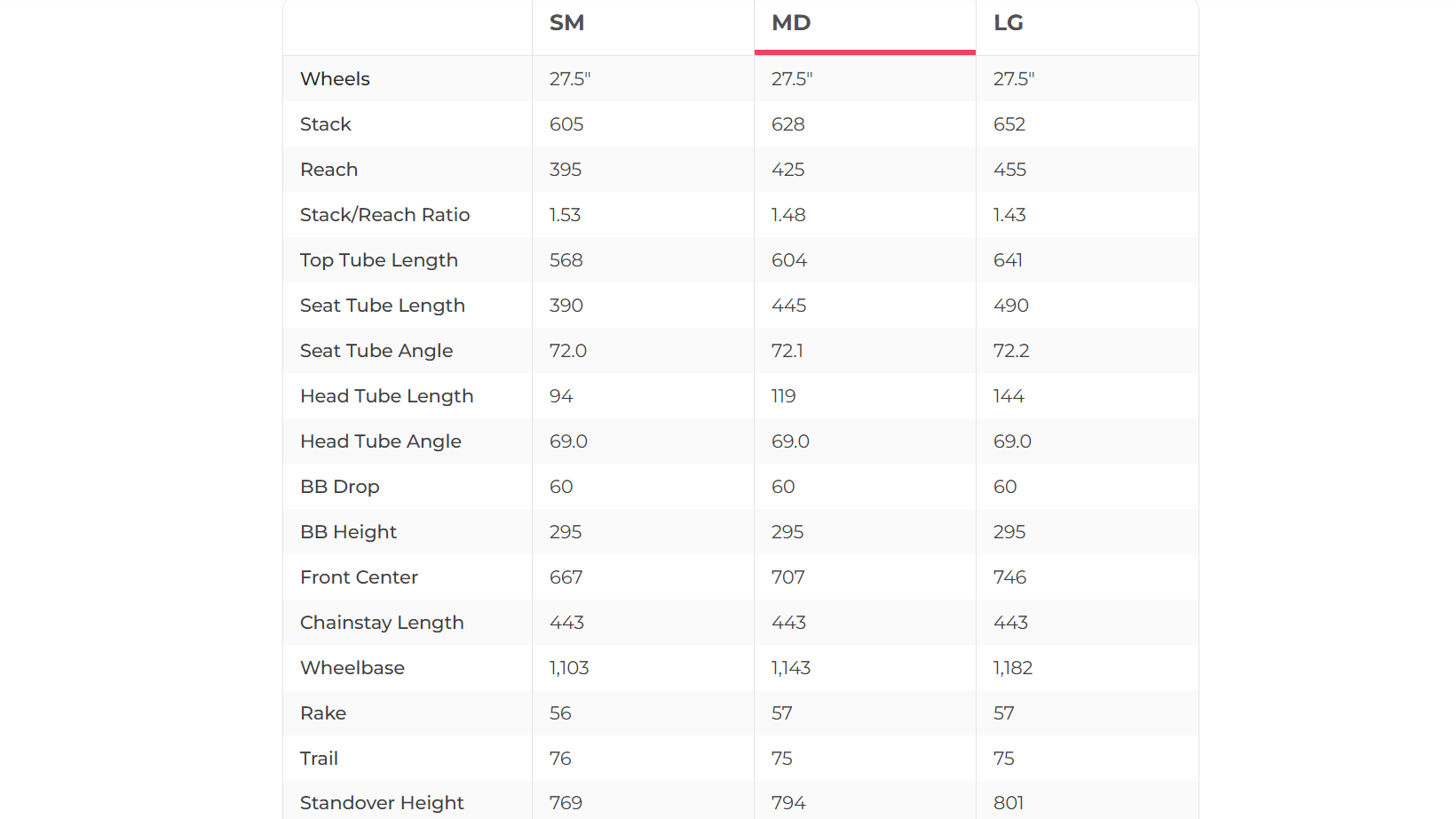The width and height of the screenshot is (1456, 819).
Task: Click the SM Rake value 56
Action: pyautogui.click(x=560, y=713)
